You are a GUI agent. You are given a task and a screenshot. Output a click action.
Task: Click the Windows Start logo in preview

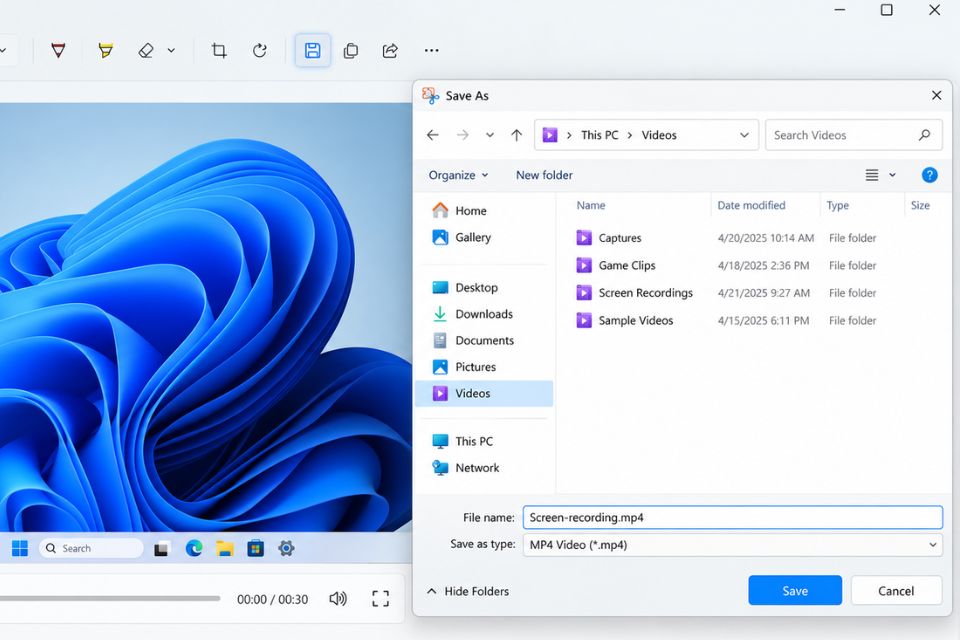point(20,548)
